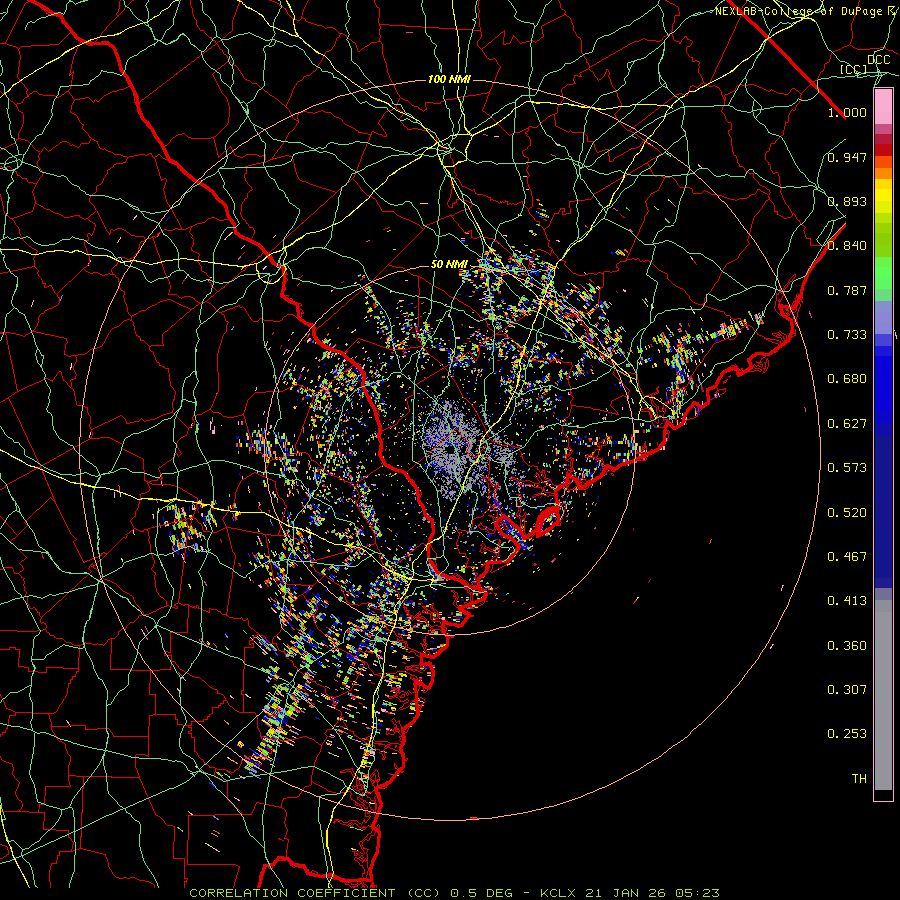900x900 pixels.
Task: Click the [CC] label above the color bar
Action: click(854, 69)
